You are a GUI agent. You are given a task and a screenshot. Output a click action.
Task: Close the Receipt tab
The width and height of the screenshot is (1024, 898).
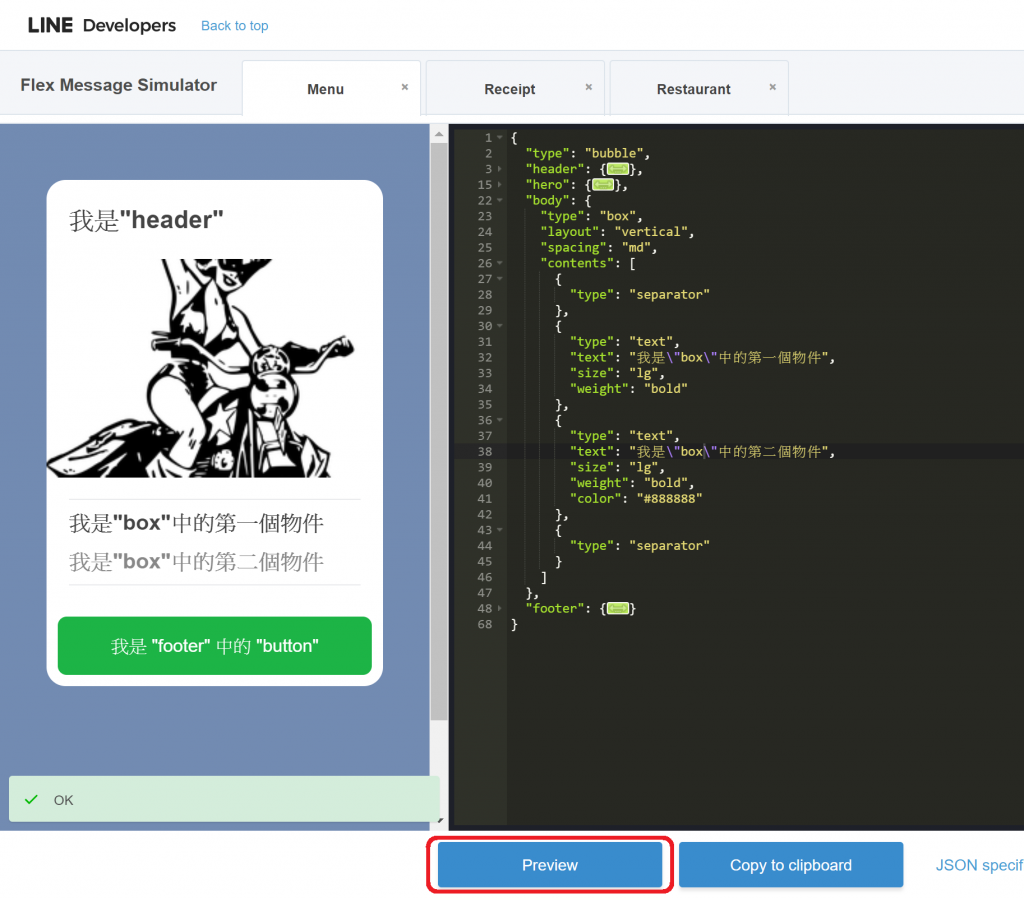point(589,87)
